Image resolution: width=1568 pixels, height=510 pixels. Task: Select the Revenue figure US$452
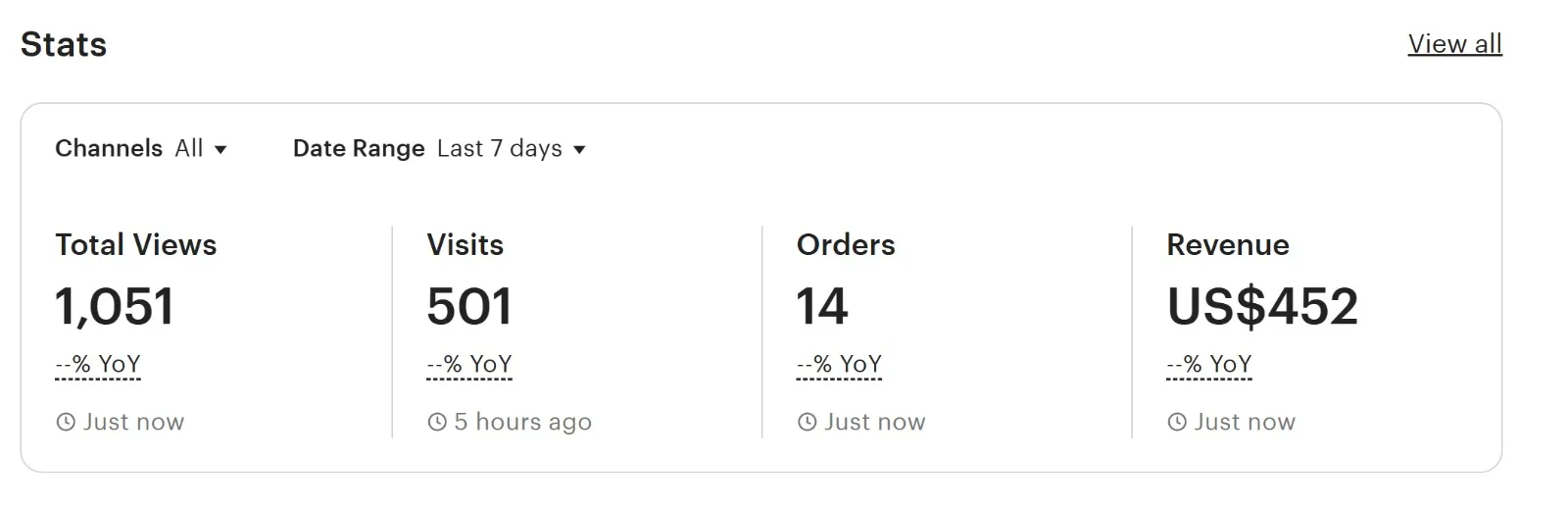pyautogui.click(x=1262, y=306)
